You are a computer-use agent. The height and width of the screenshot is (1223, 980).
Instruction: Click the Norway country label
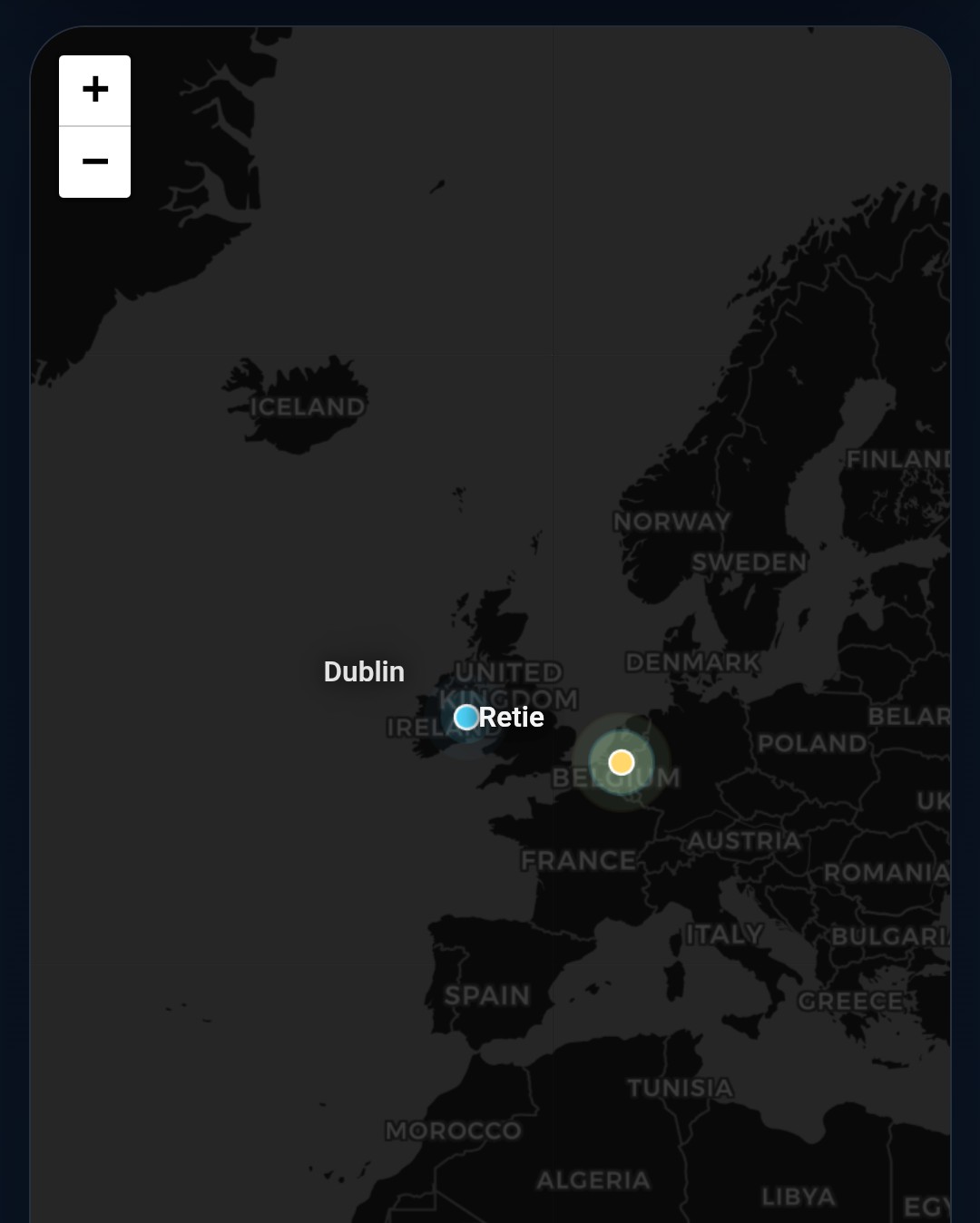(672, 522)
